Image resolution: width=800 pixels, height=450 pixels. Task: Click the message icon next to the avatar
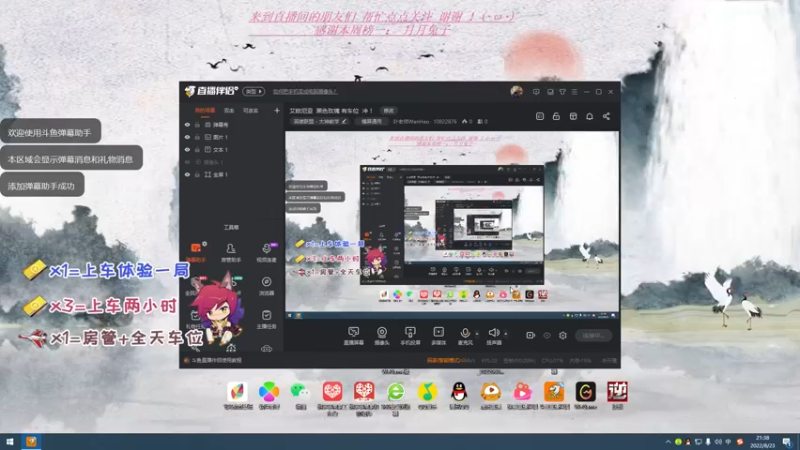tap(536, 92)
